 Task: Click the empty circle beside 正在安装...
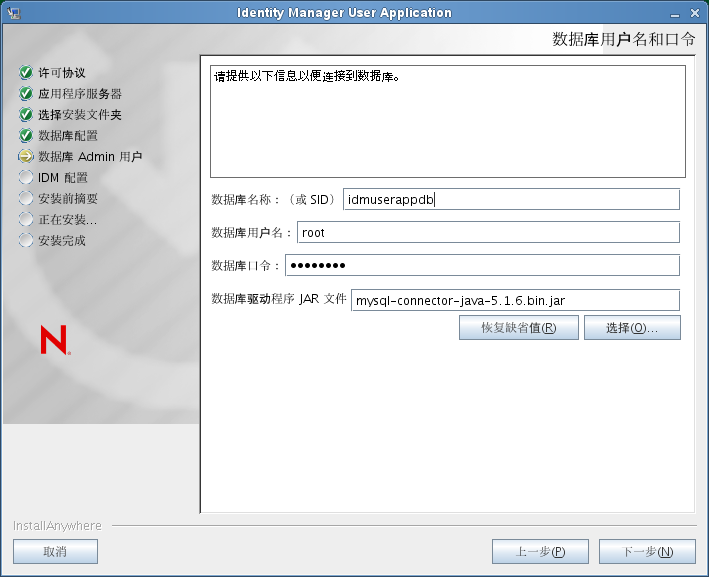click(26, 219)
